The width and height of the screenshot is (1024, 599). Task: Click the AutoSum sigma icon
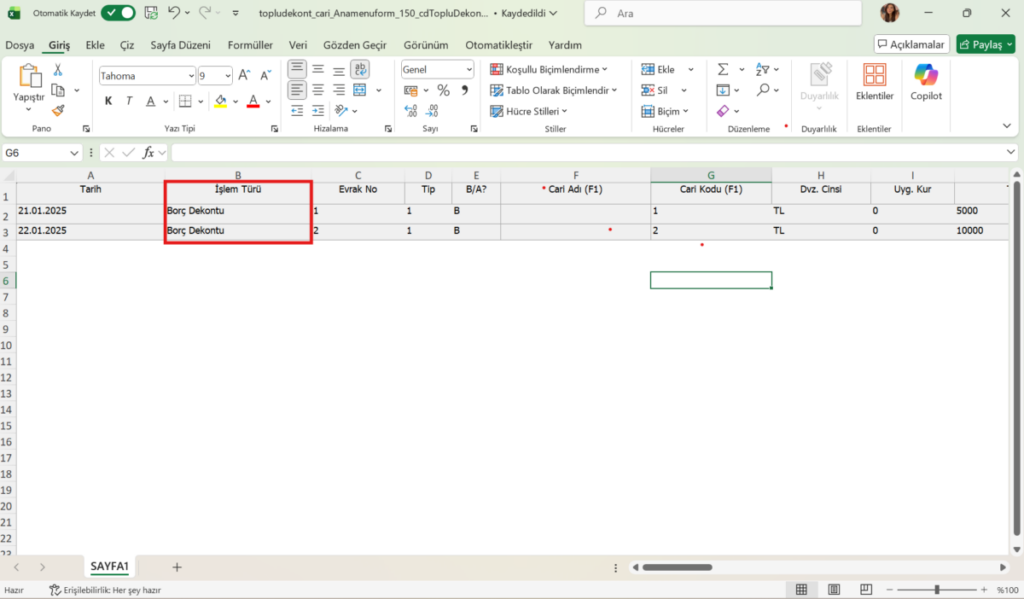click(x=723, y=69)
